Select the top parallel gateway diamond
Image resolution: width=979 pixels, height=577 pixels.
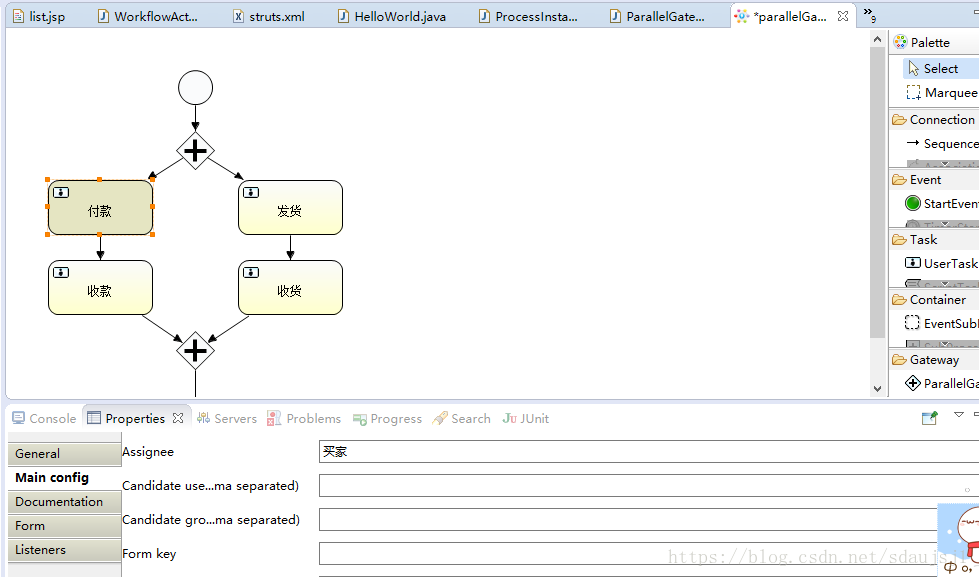195,150
